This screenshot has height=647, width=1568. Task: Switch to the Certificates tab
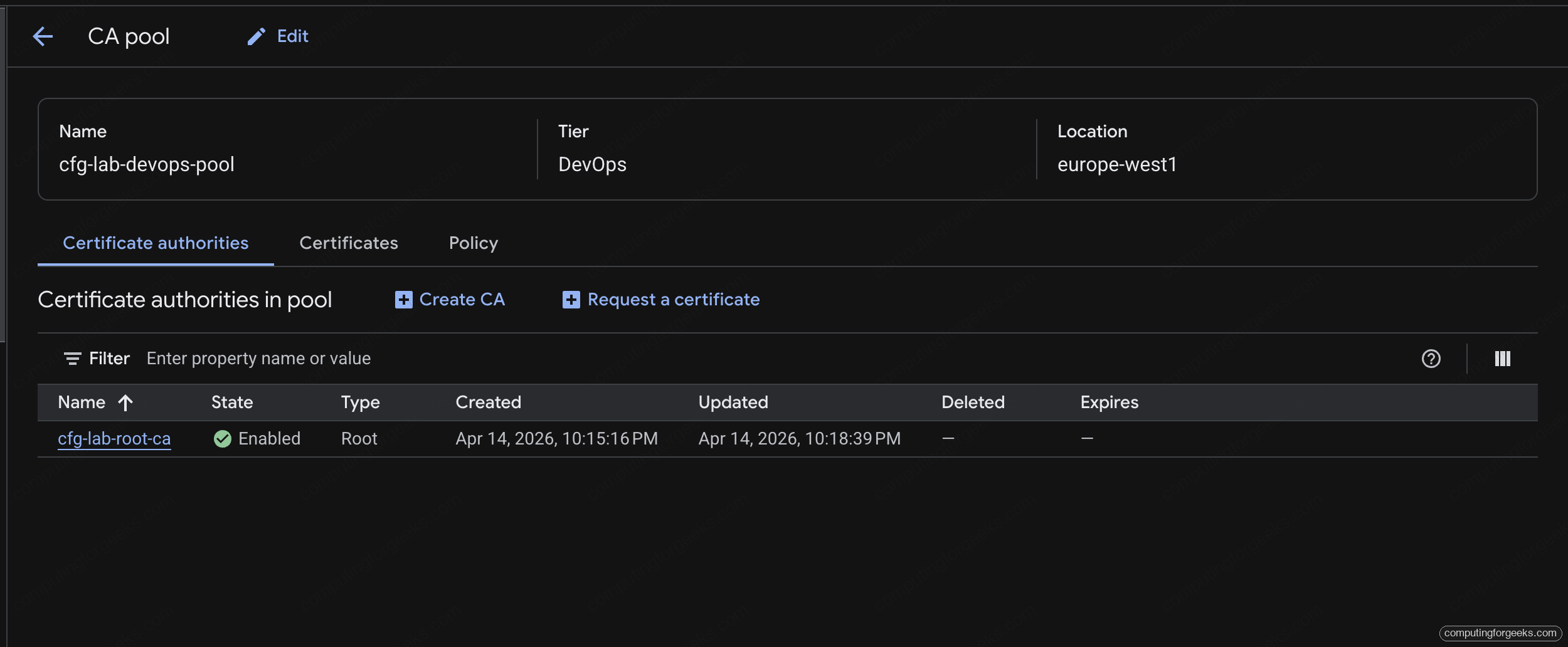click(x=349, y=243)
